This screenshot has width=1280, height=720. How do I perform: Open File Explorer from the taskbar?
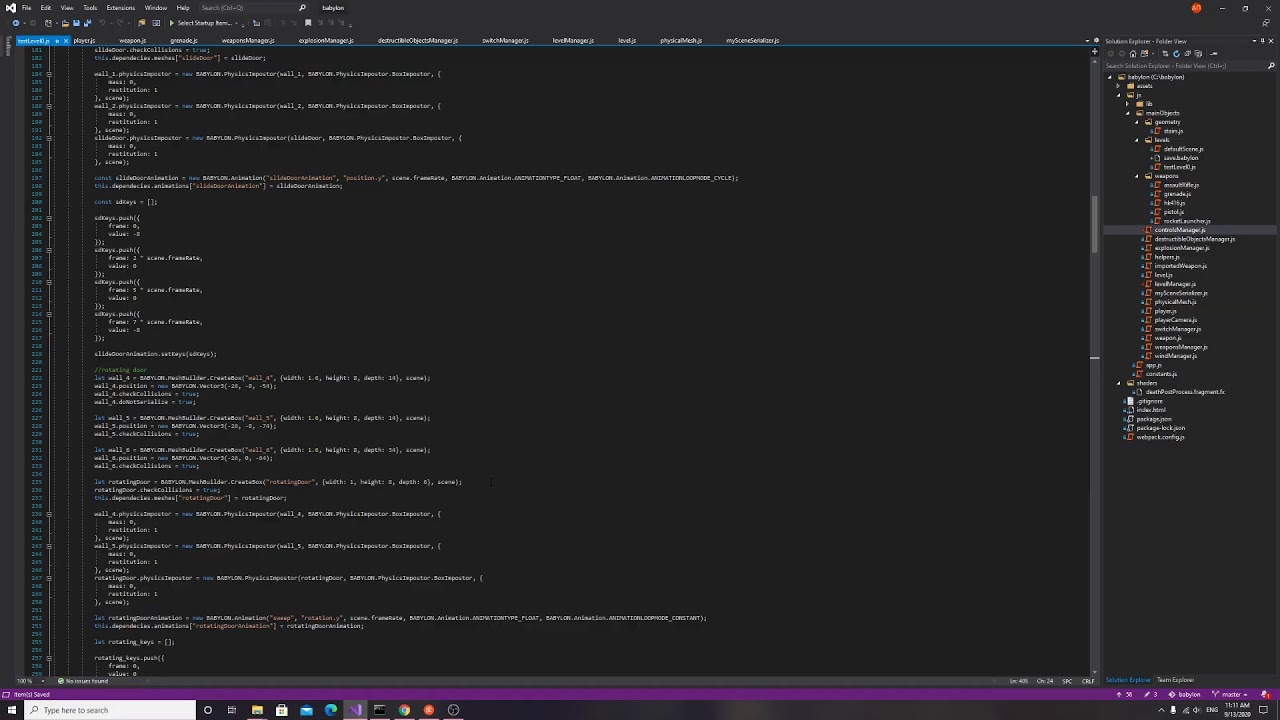click(257, 710)
